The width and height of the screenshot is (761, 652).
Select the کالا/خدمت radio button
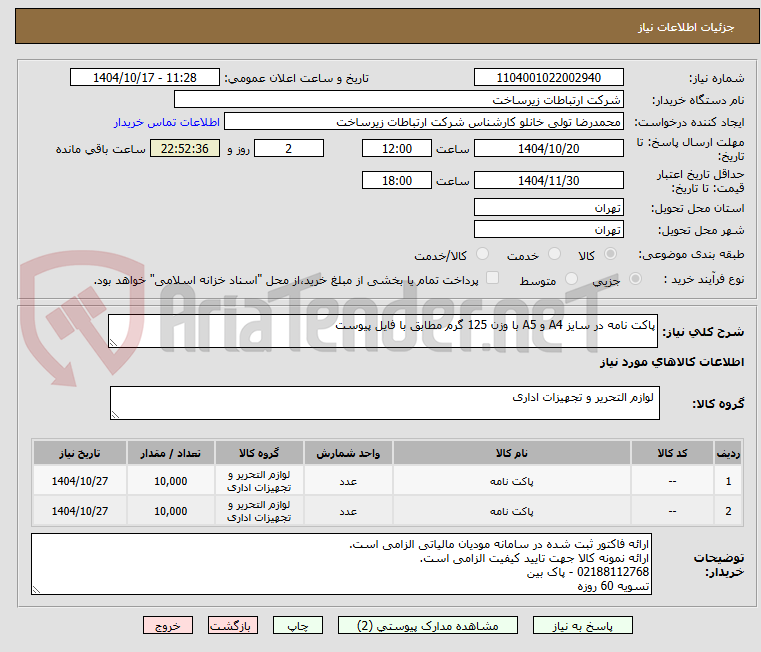[482, 254]
